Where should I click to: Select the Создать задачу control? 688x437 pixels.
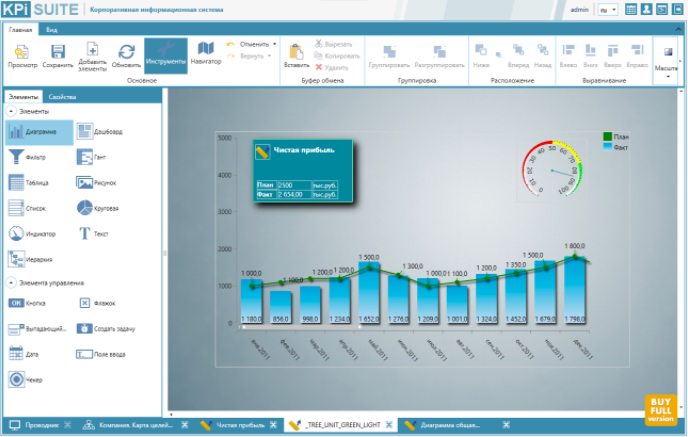[106, 329]
